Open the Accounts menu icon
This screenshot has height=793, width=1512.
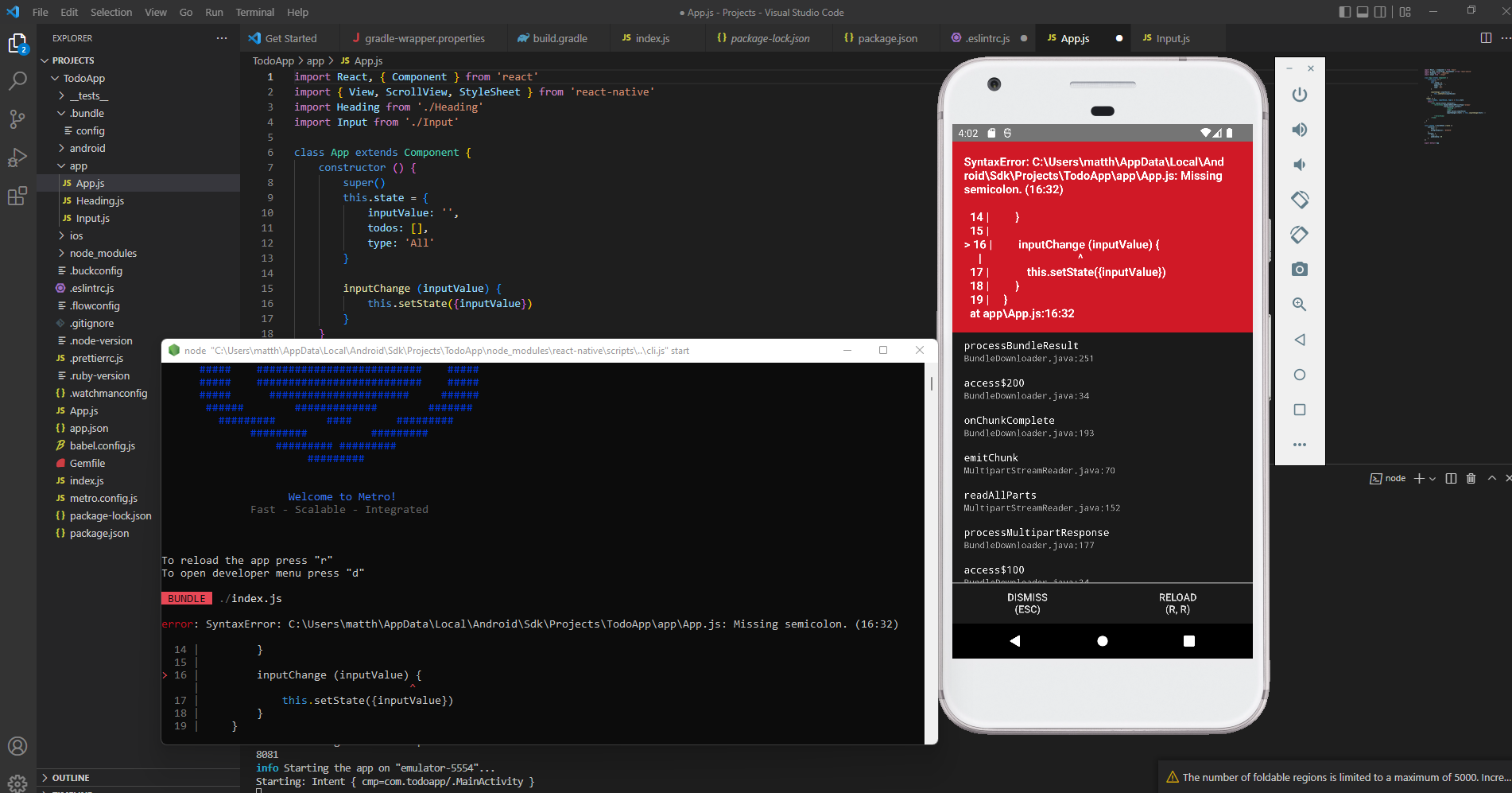[17, 746]
